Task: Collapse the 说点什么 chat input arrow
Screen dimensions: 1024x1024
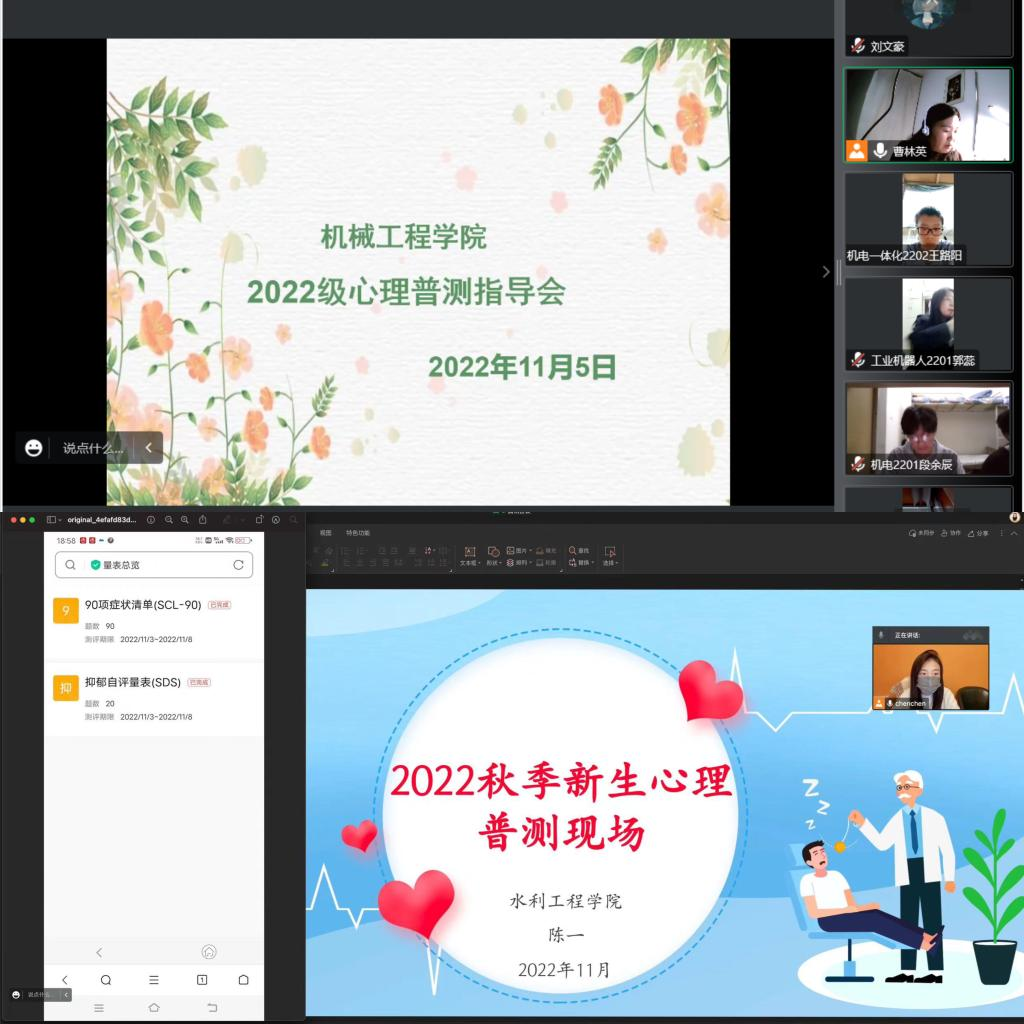Action: tap(148, 448)
